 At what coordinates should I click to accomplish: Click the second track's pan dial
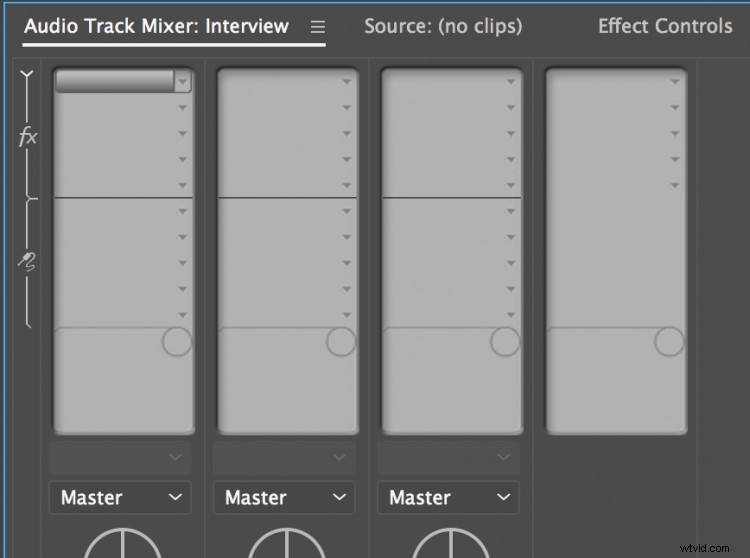click(x=287, y=543)
